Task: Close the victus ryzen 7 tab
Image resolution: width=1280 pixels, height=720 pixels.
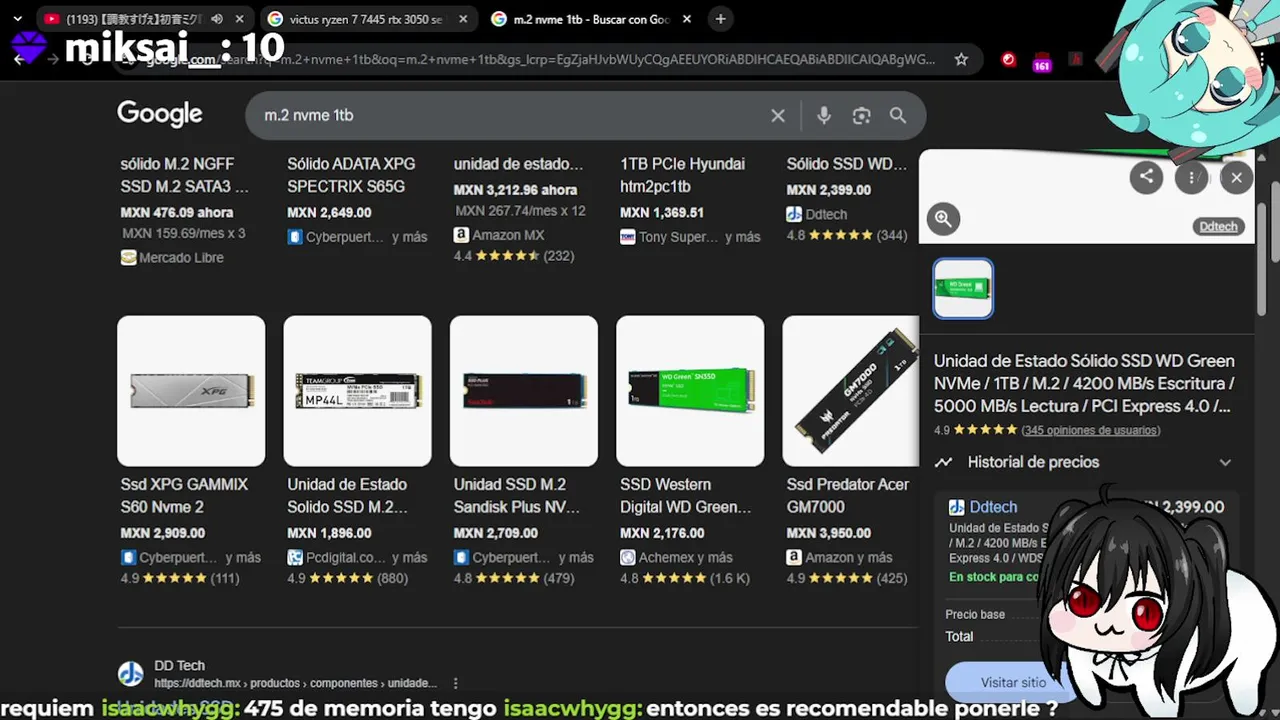Action: click(x=463, y=19)
